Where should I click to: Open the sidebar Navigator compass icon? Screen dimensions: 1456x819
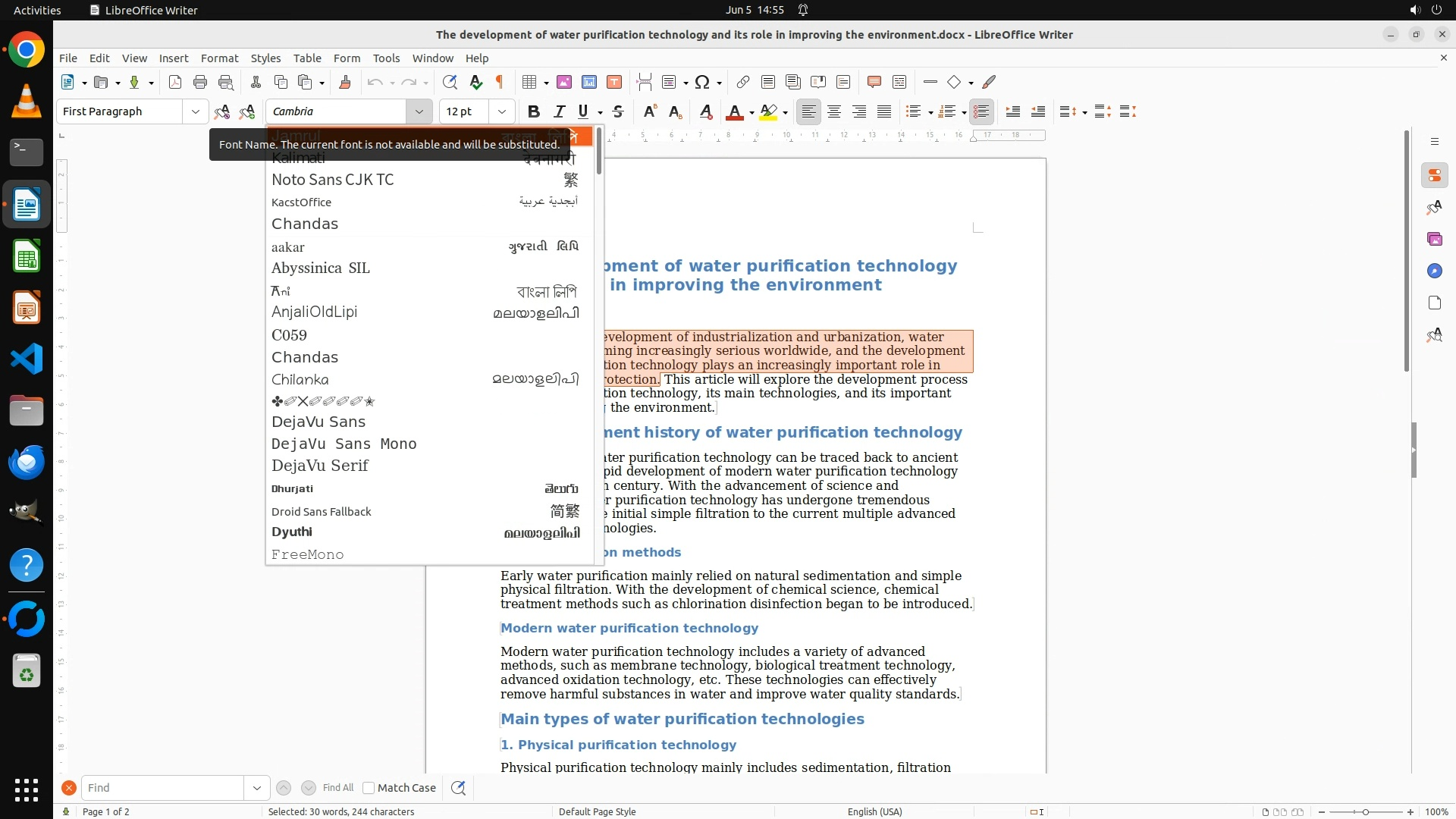(x=1434, y=271)
